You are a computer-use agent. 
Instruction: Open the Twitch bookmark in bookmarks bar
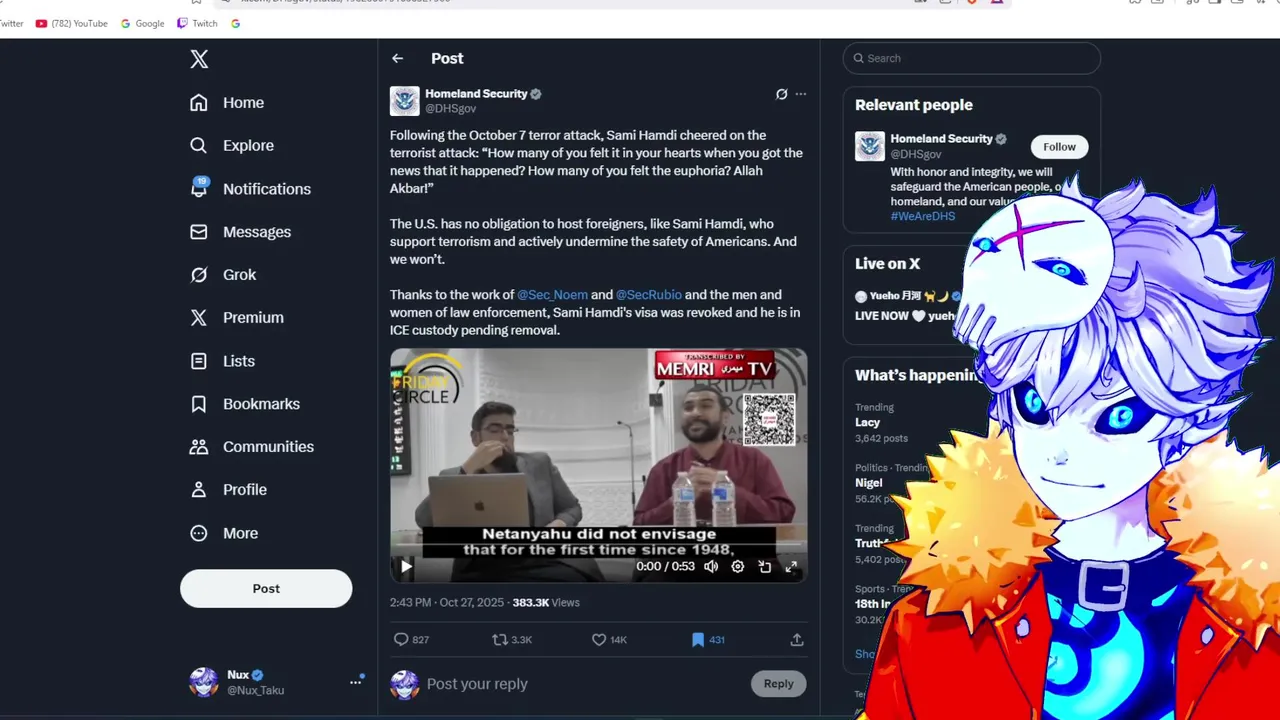(x=197, y=23)
